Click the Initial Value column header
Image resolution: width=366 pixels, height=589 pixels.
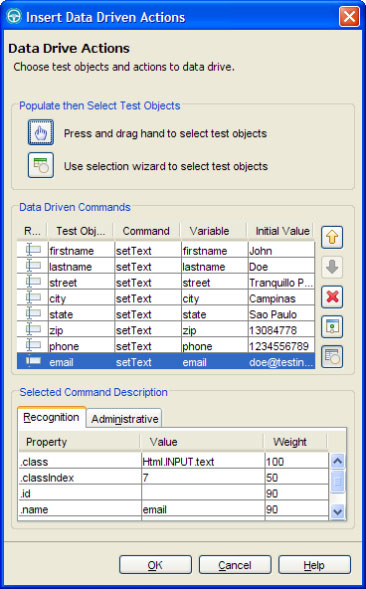[x=282, y=231]
